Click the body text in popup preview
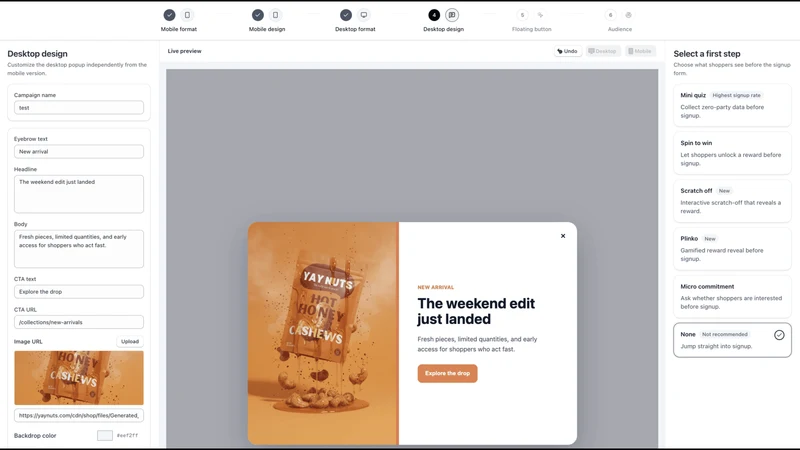The image size is (800, 450). pos(477,344)
